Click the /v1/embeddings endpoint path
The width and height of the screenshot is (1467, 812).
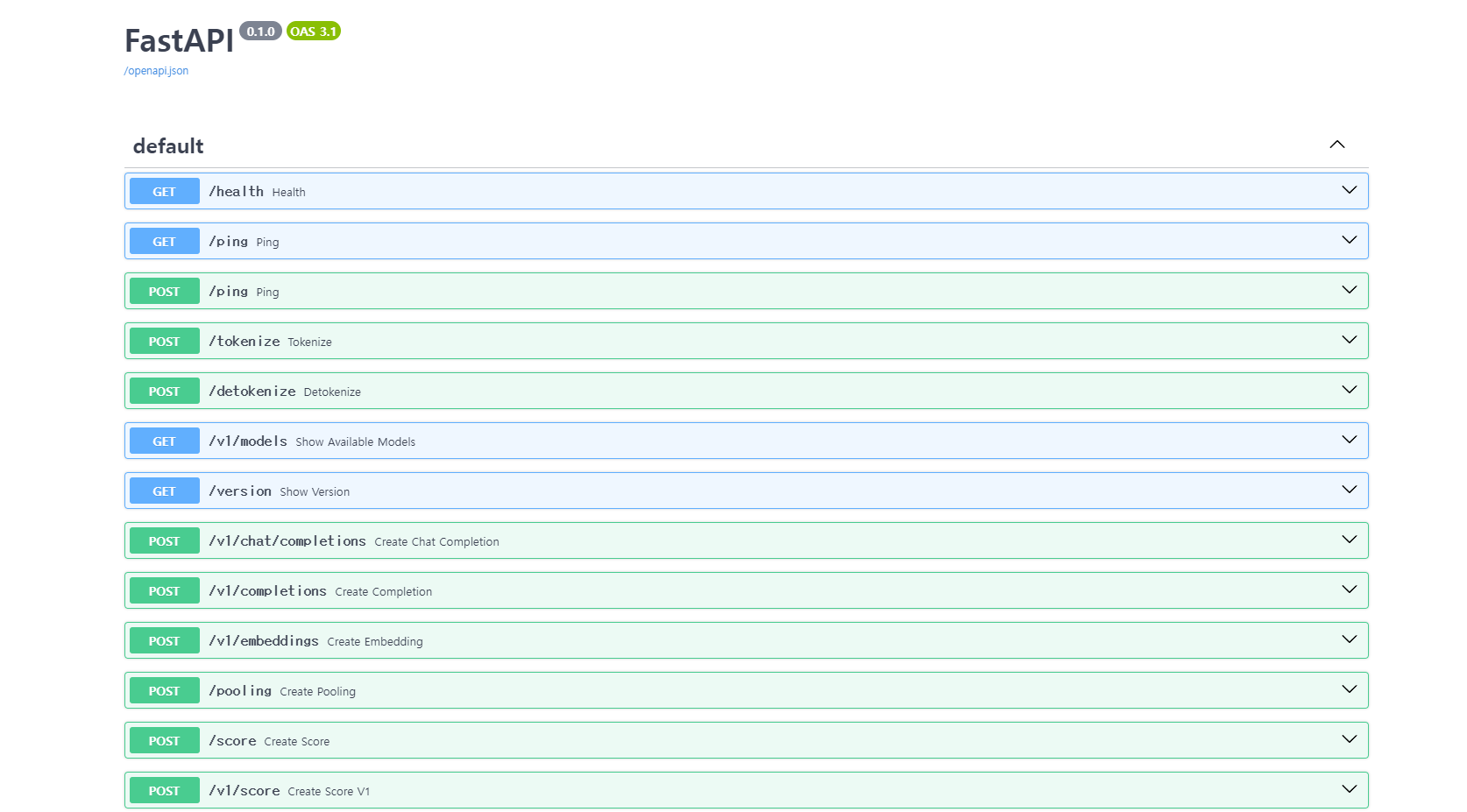(x=264, y=640)
